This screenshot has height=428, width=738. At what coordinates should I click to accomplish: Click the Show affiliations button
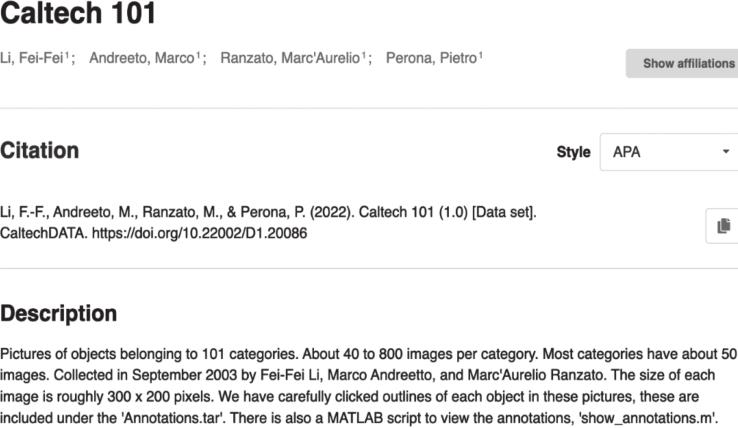click(682, 63)
